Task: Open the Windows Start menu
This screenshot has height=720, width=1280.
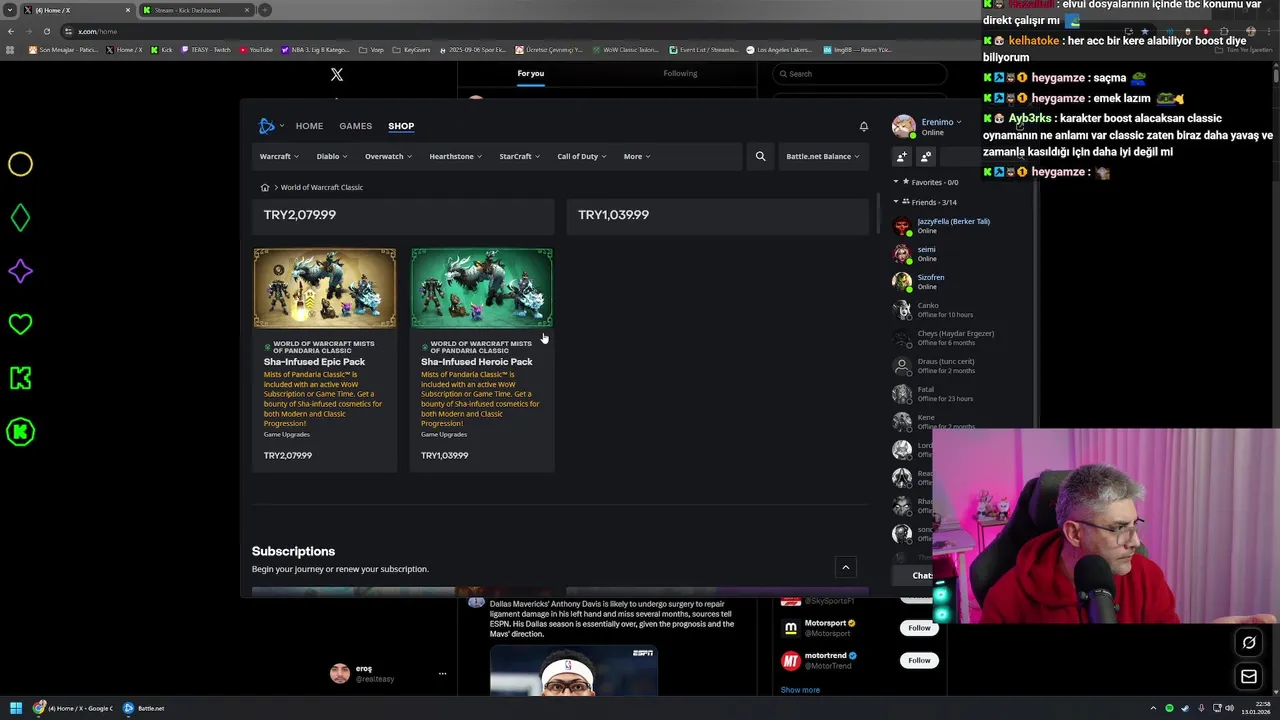Action: pyautogui.click(x=16, y=708)
